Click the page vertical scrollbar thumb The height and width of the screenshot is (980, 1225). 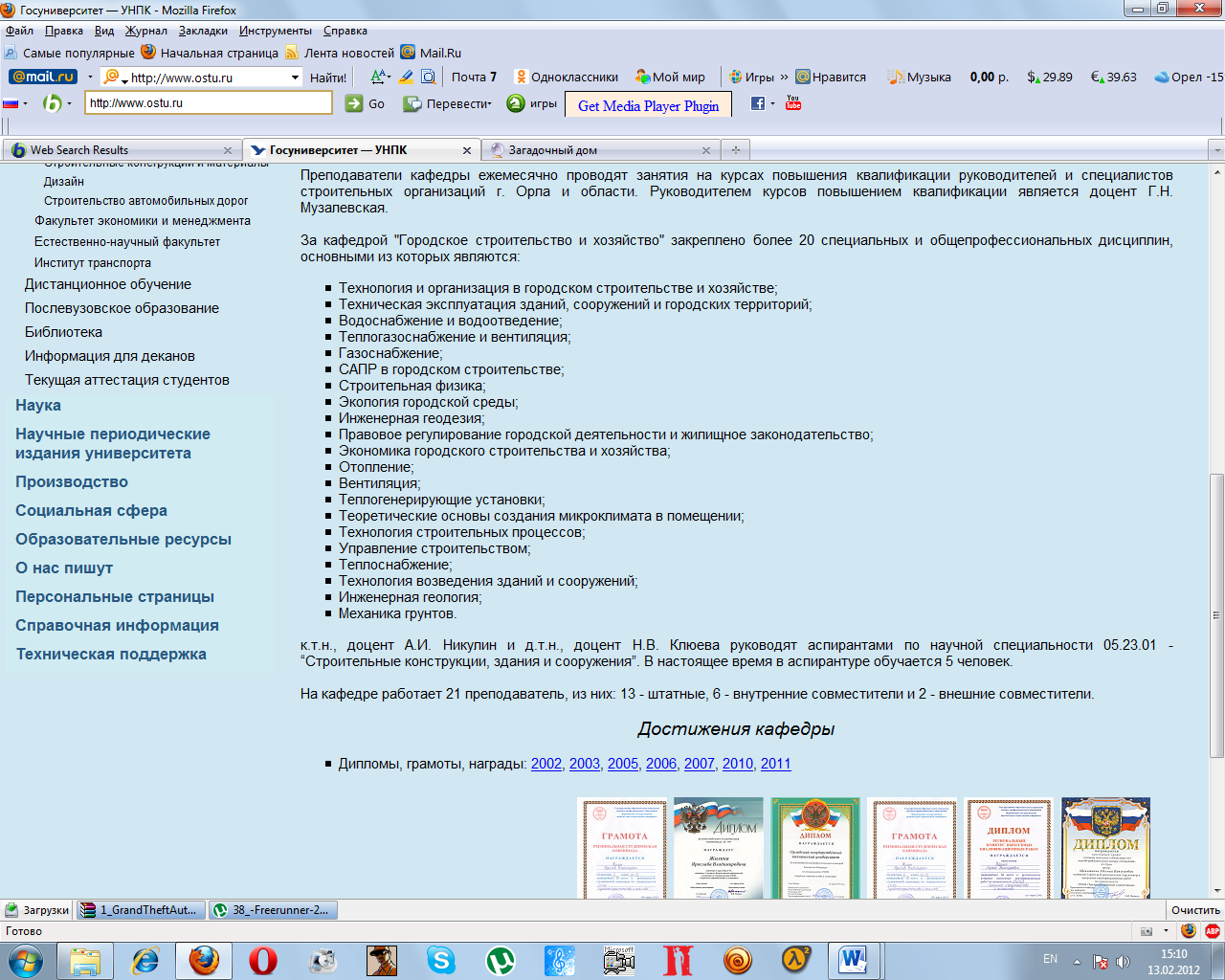pos(1216,614)
